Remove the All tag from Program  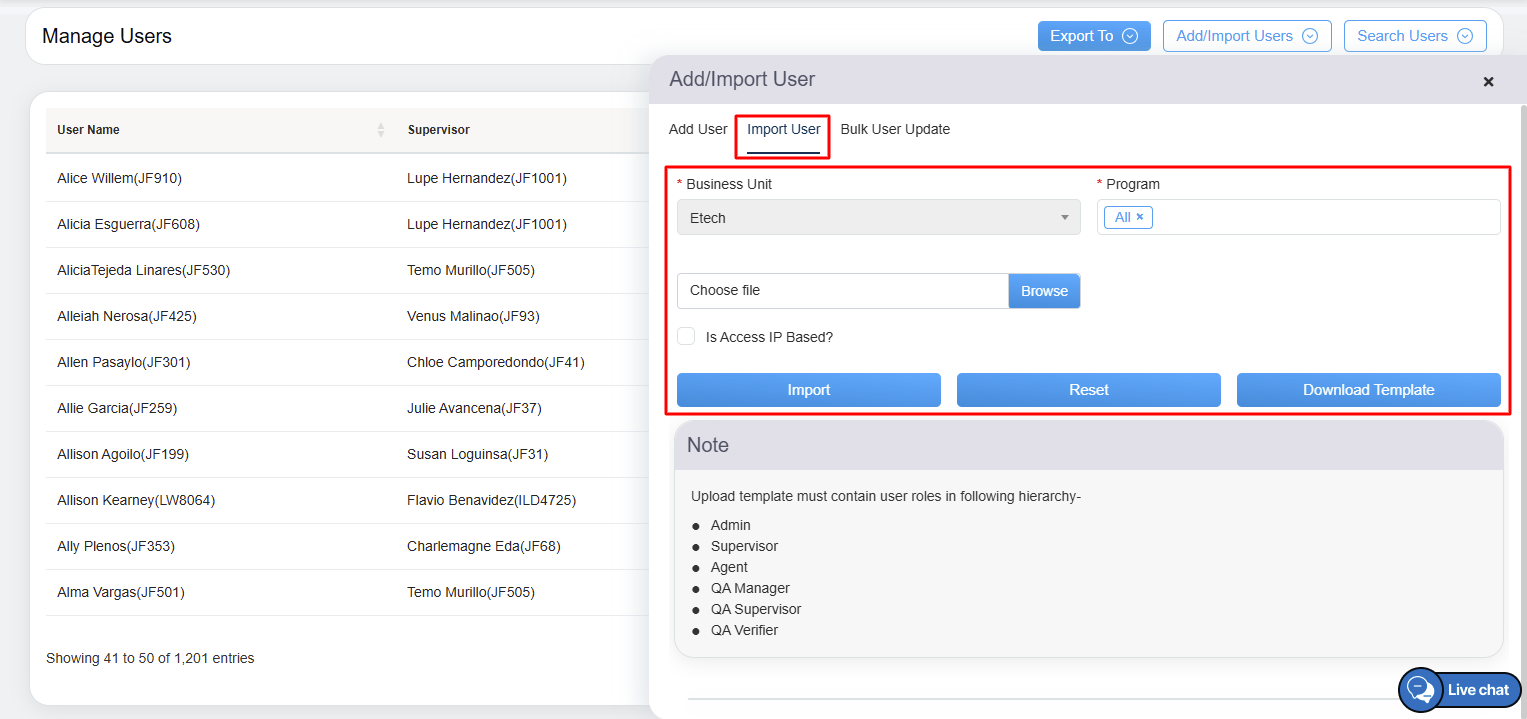(1140, 217)
